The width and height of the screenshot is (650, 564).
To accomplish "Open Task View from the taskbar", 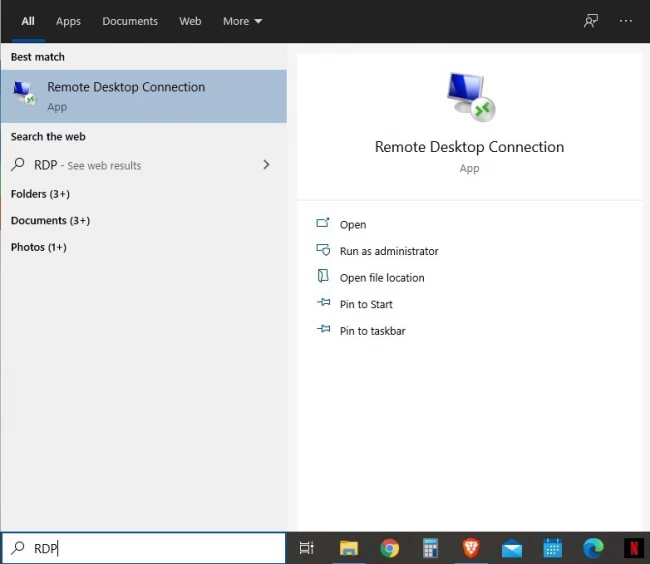I will click(x=307, y=548).
